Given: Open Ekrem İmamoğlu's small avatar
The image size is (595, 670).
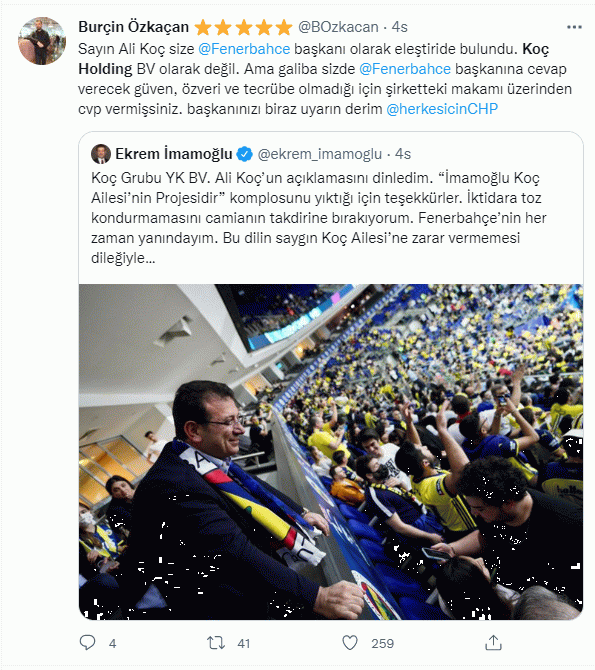Looking at the screenshot, I should click(x=101, y=154).
